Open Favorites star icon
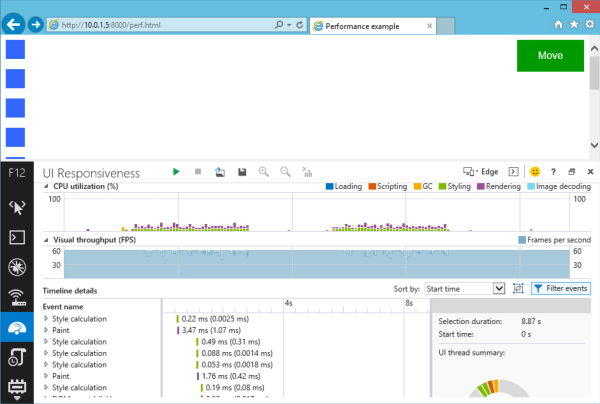This screenshot has width=600, height=404. pyautogui.click(x=574, y=24)
